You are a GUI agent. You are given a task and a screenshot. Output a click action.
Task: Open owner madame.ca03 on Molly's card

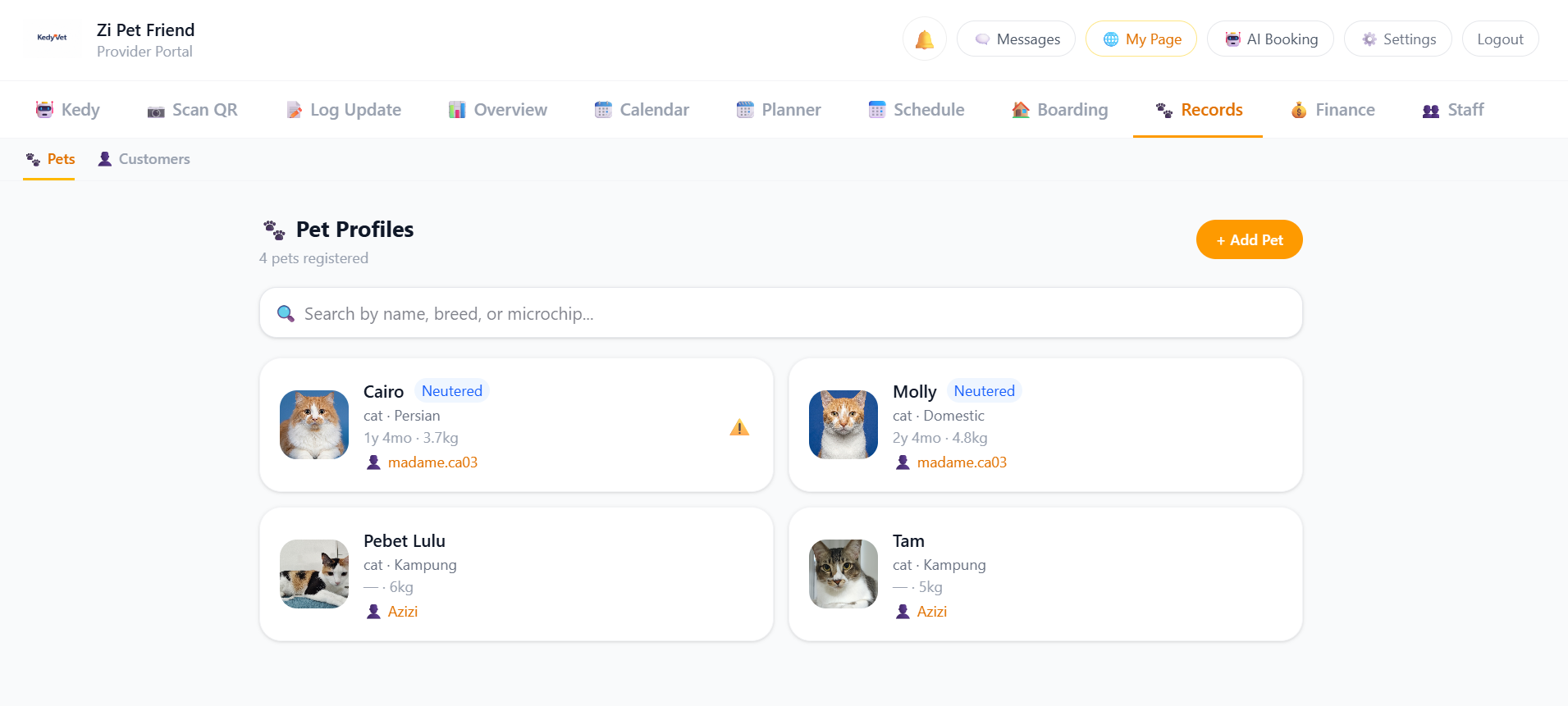point(962,462)
